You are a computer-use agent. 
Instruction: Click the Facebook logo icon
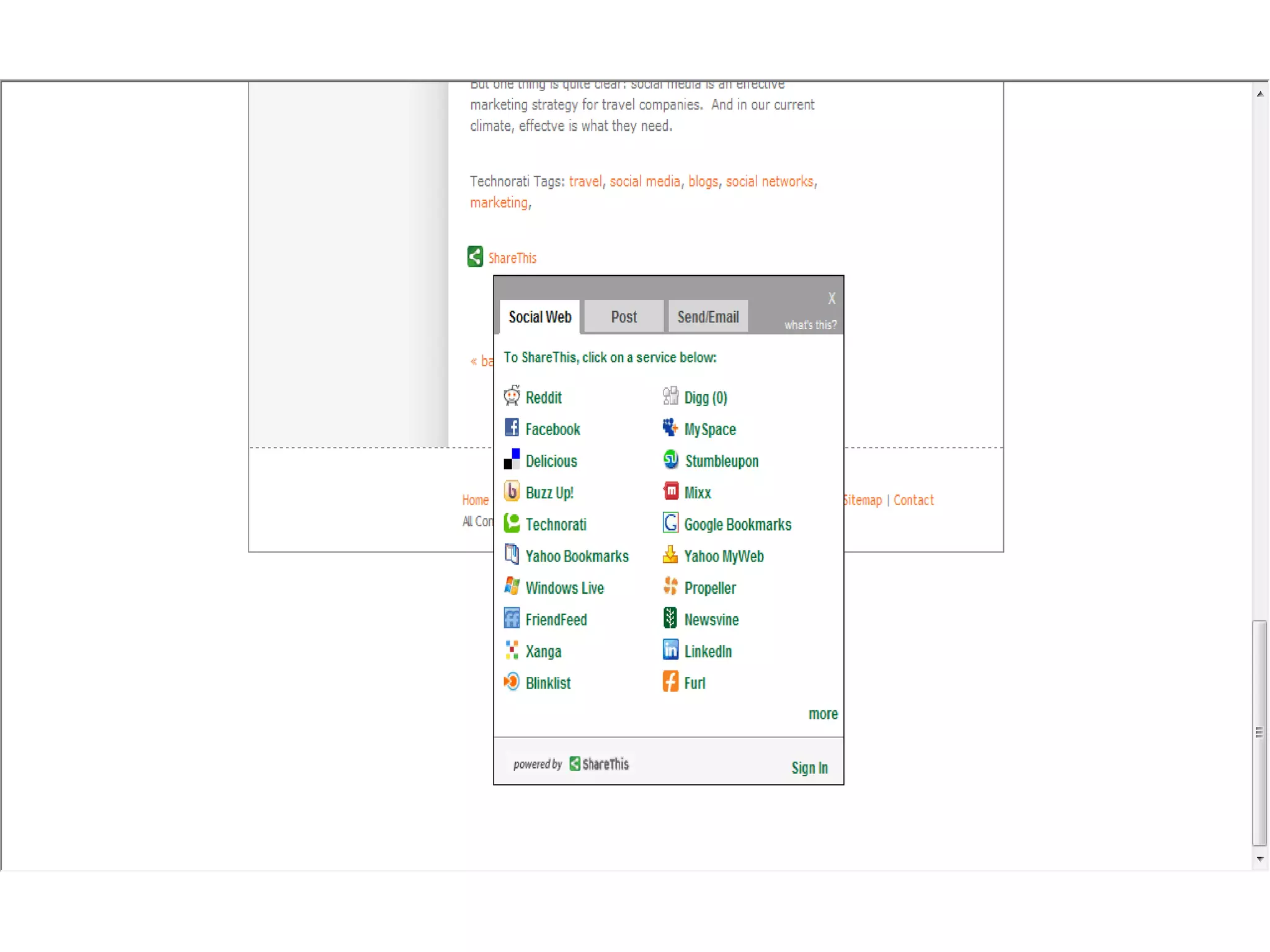pos(512,428)
